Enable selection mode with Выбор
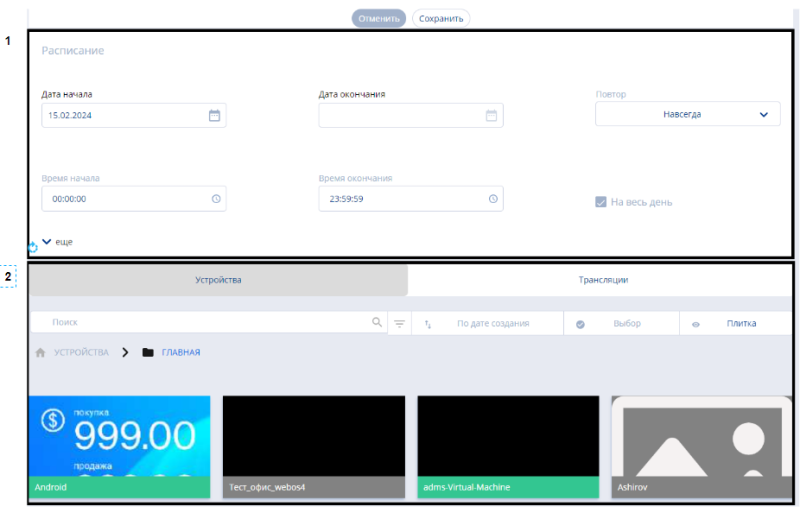Screen dimensions: 800x513 pos(621,324)
